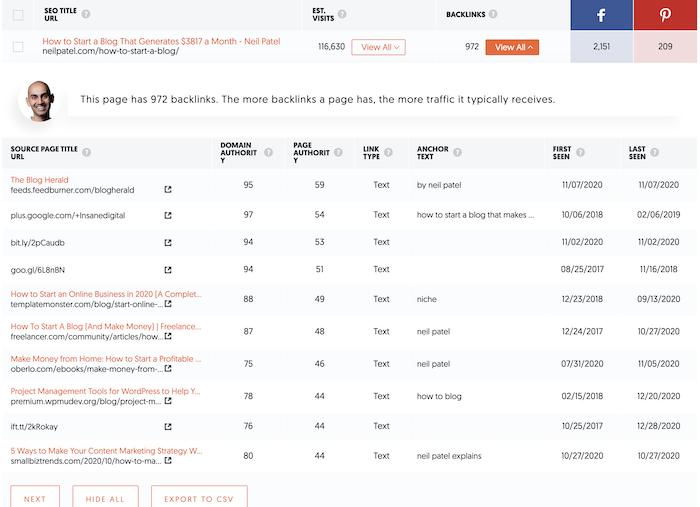Click the Facebook shares column icon
The height and width of the screenshot is (507, 700).
(x=601, y=15)
